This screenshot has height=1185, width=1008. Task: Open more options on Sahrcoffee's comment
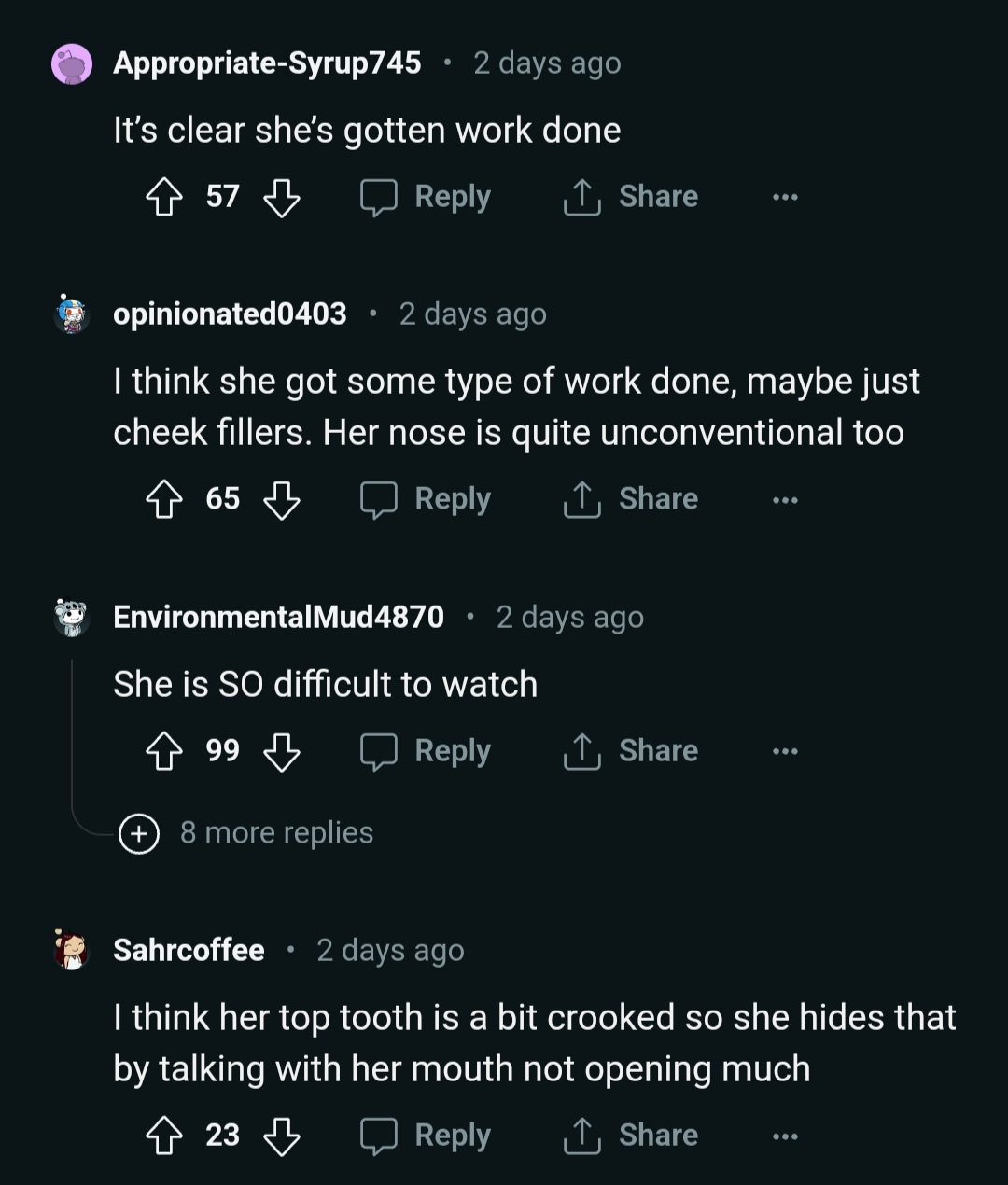pos(785,1136)
